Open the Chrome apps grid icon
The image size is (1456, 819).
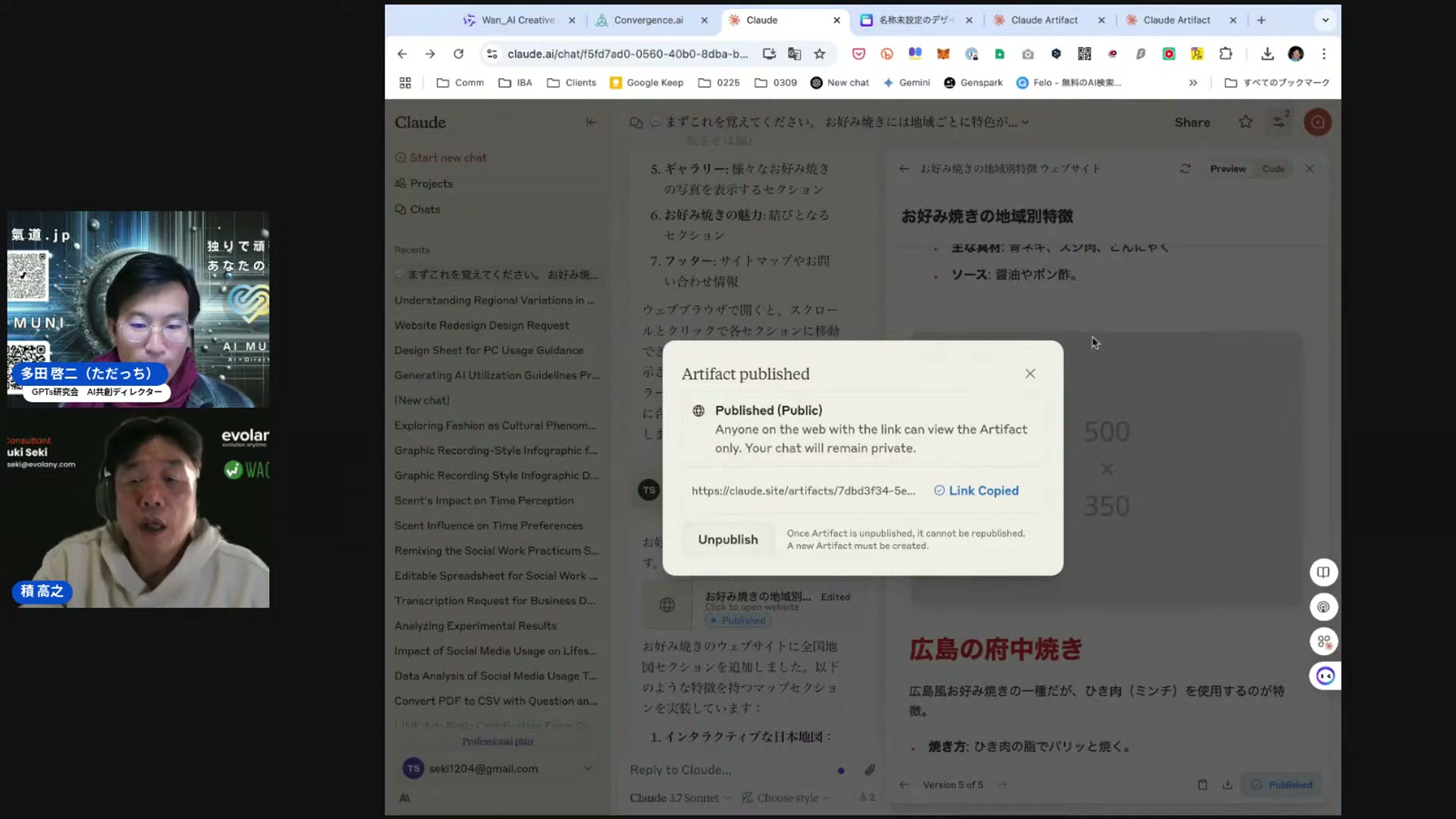click(405, 83)
